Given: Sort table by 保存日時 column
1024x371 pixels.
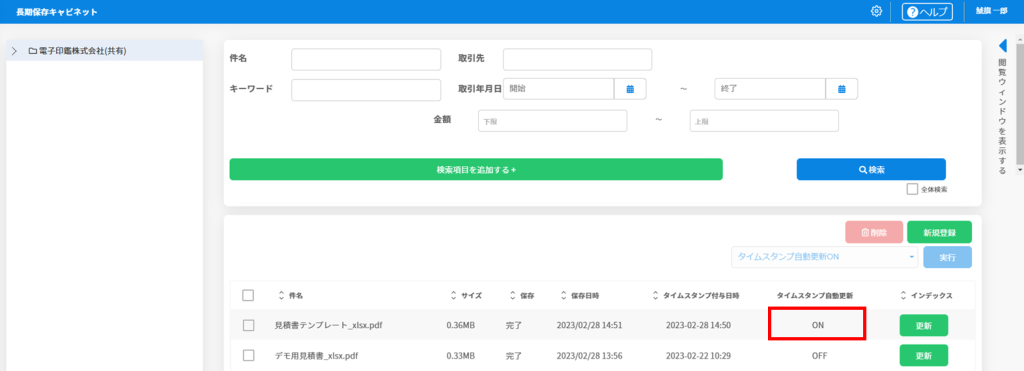Looking at the screenshot, I should coord(580,295).
